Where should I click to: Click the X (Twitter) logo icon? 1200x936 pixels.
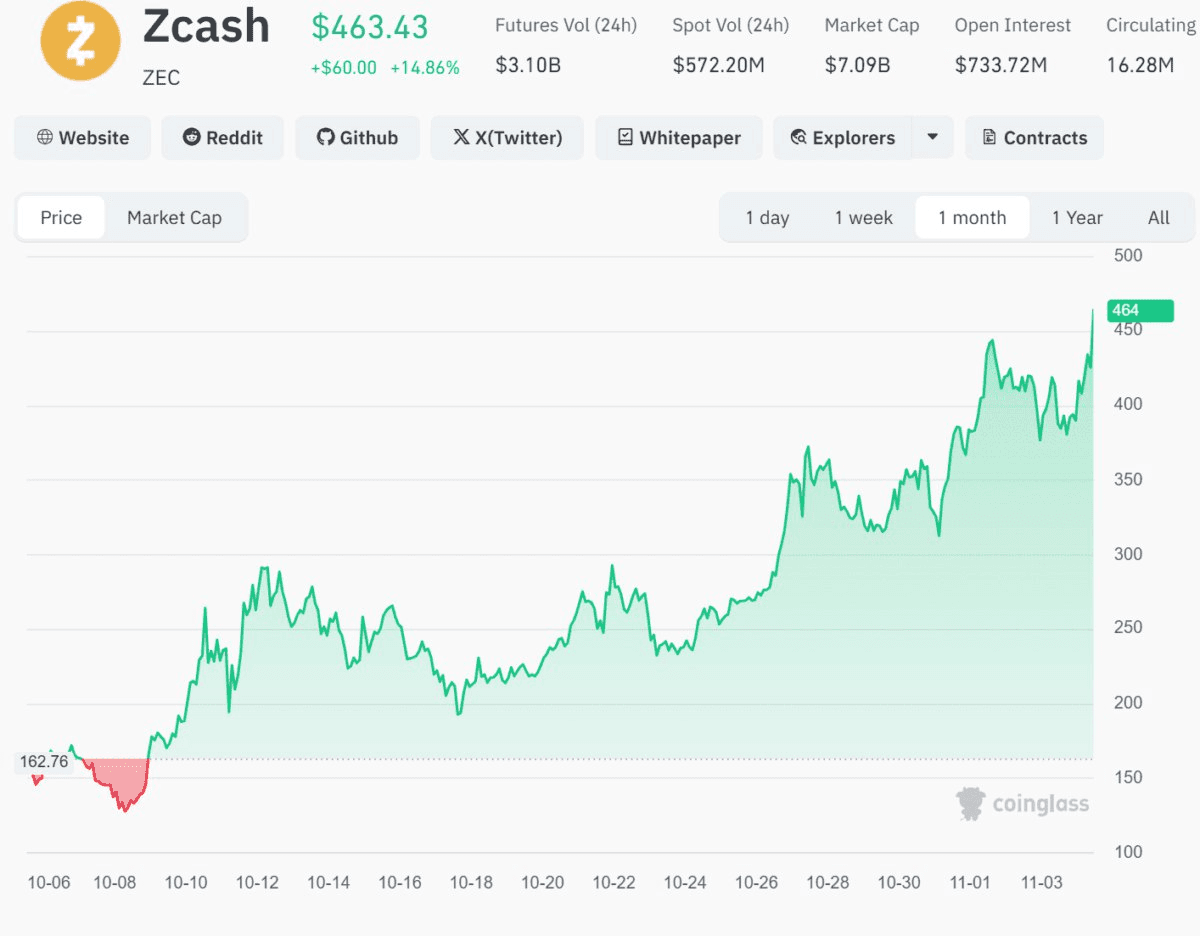coord(461,138)
